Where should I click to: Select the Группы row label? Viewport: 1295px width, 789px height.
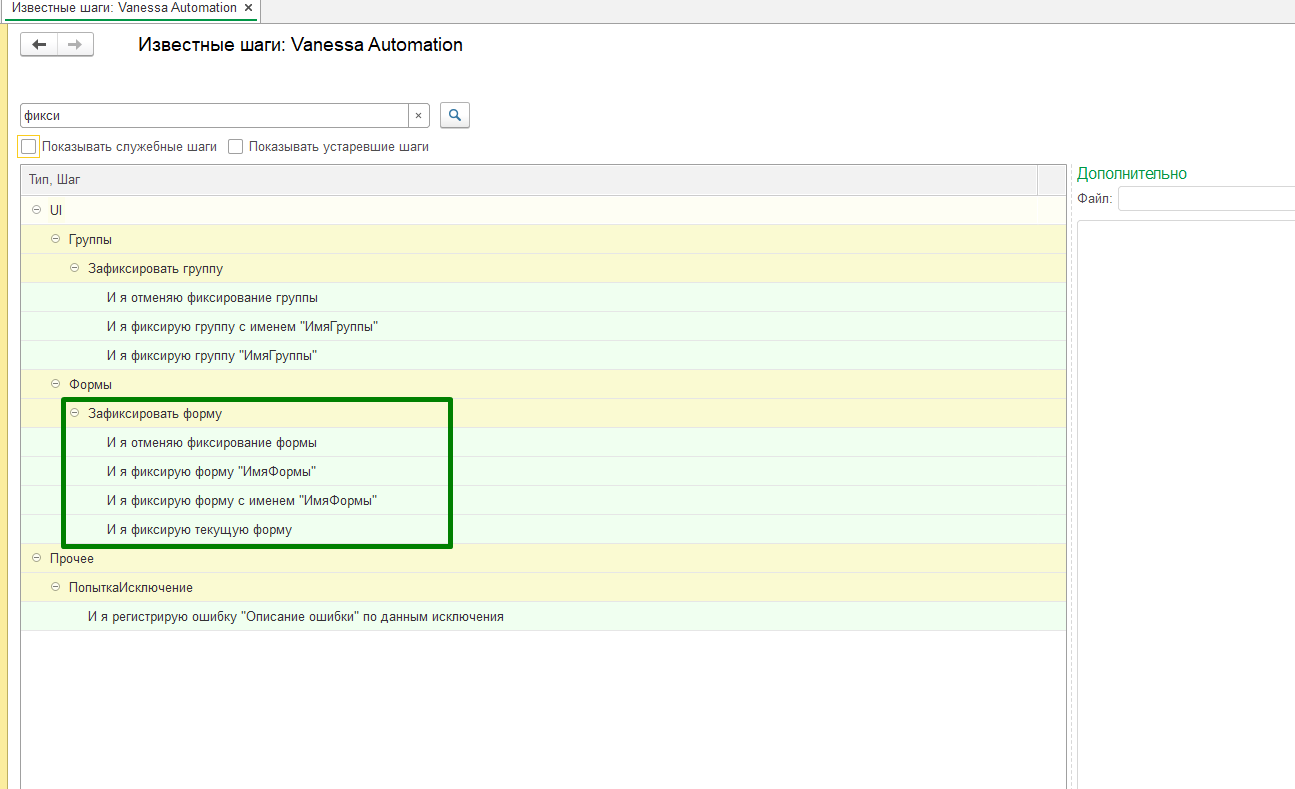coord(90,239)
